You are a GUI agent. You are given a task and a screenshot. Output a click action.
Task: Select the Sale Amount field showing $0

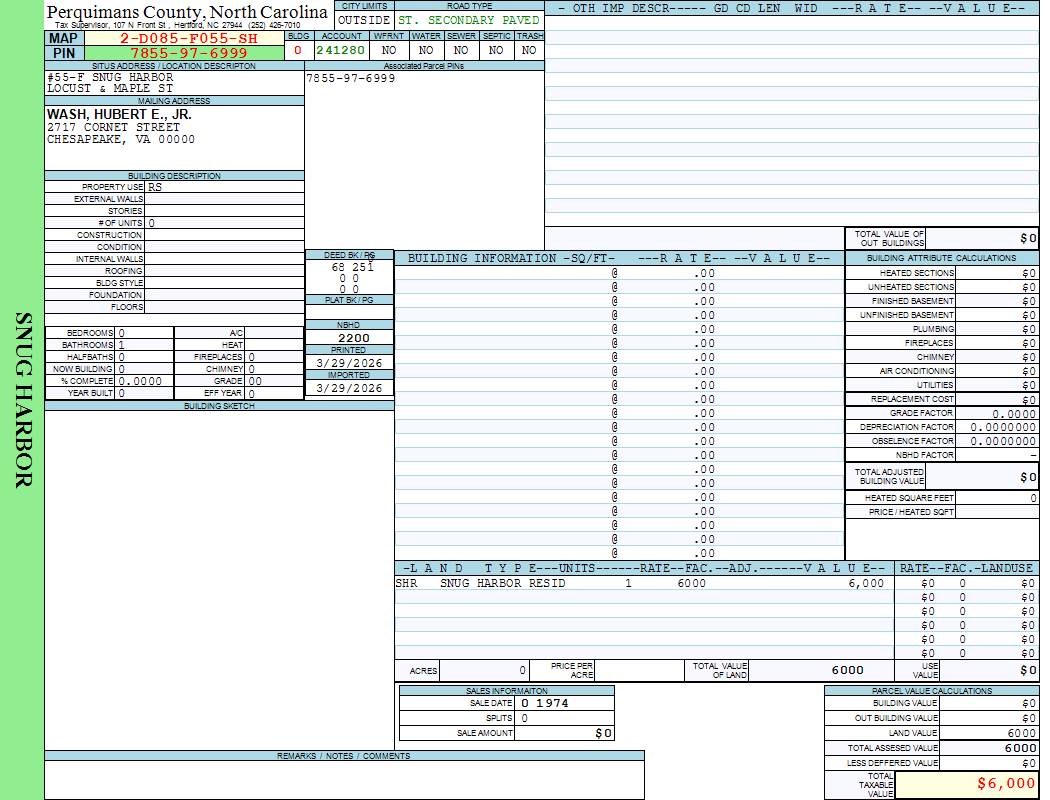[x=563, y=733]
